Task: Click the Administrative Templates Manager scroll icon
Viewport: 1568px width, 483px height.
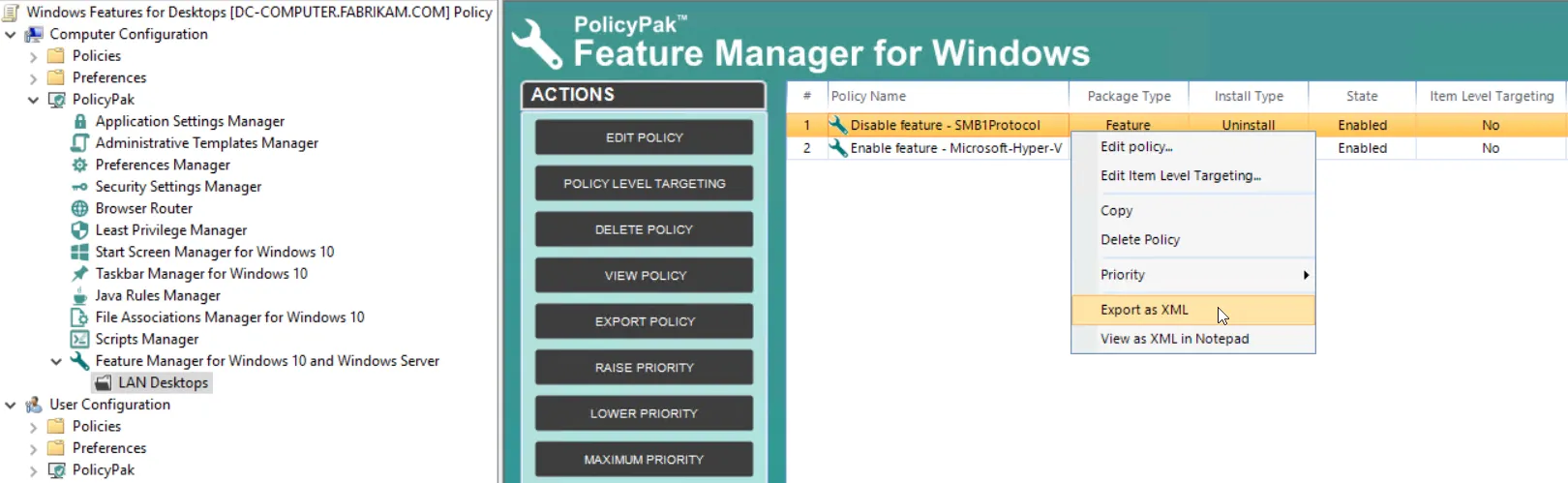Action: [80, 143]
